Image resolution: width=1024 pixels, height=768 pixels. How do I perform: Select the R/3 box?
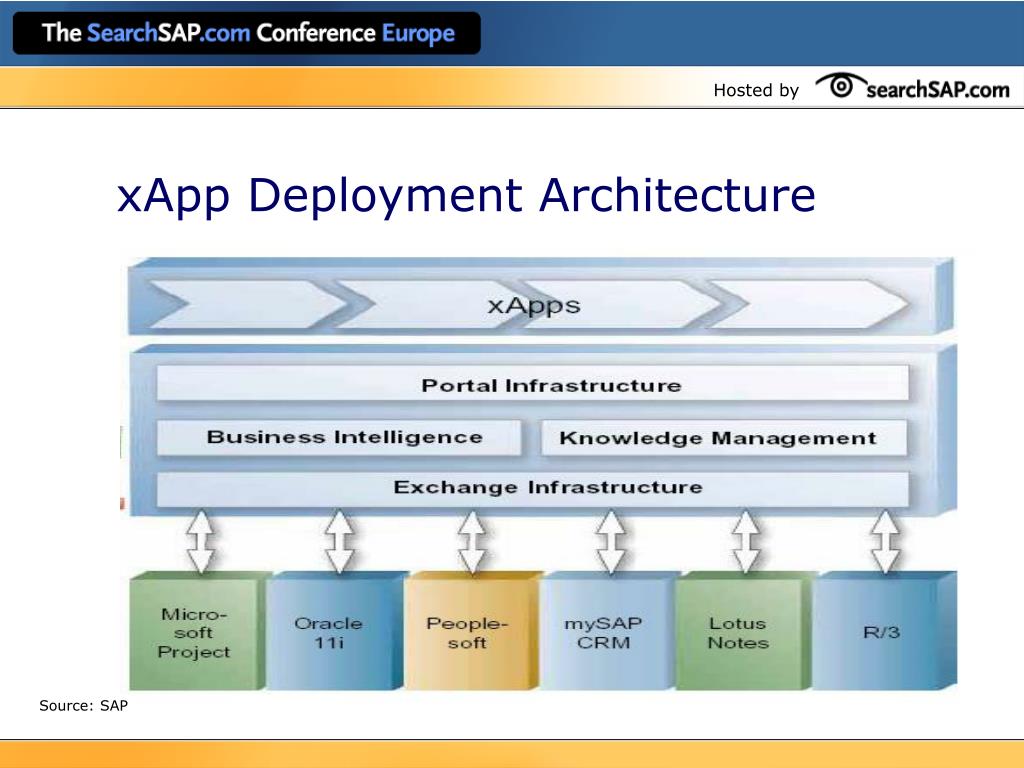(884, 632)
